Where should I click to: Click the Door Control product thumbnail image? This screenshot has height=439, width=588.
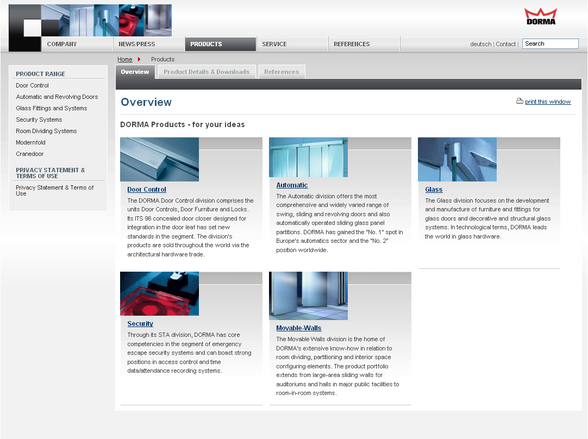coord(159,159)
